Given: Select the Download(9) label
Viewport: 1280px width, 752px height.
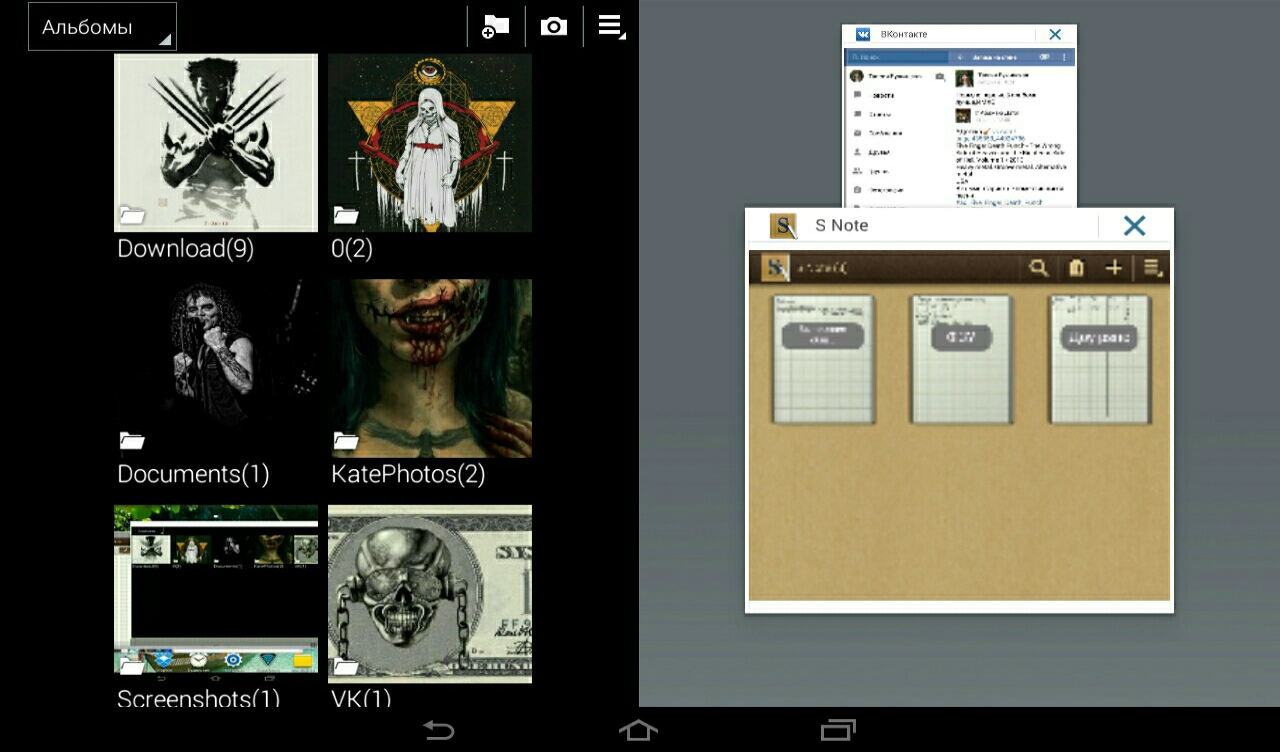Looking at the screenshot, I should [x=185, y=249].
